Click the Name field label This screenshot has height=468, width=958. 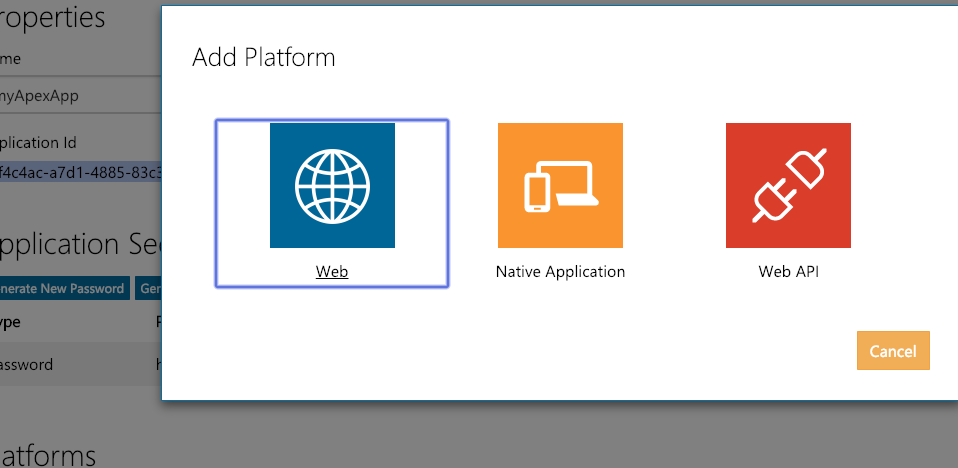pyautogui.click(x=10, y=59)
